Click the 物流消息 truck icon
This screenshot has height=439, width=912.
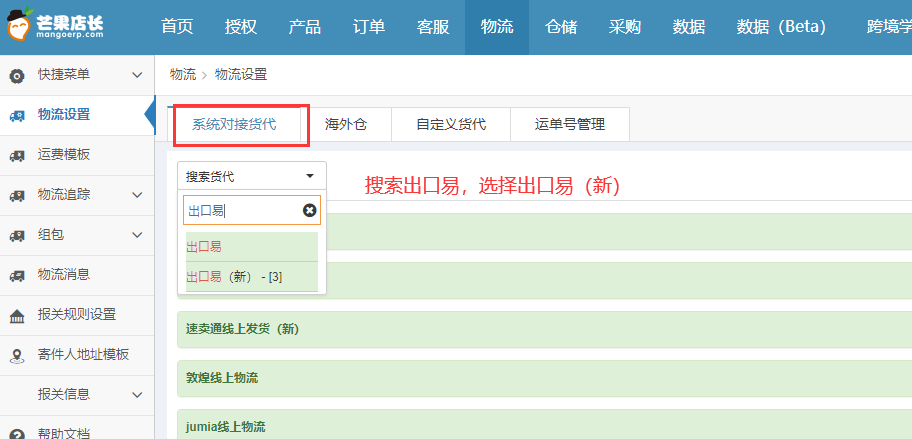(17, 275)
